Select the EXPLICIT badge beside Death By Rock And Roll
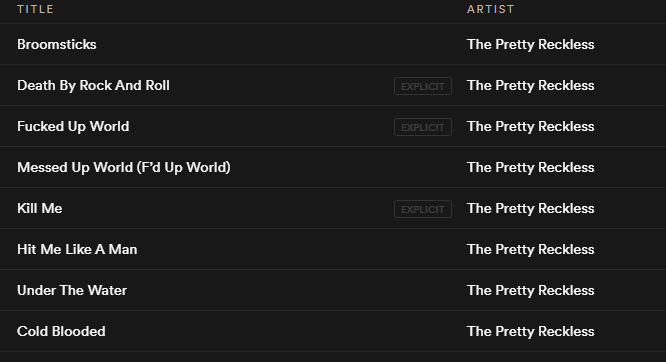Screen dimensions: 666x362 click(x=423, y=86)
